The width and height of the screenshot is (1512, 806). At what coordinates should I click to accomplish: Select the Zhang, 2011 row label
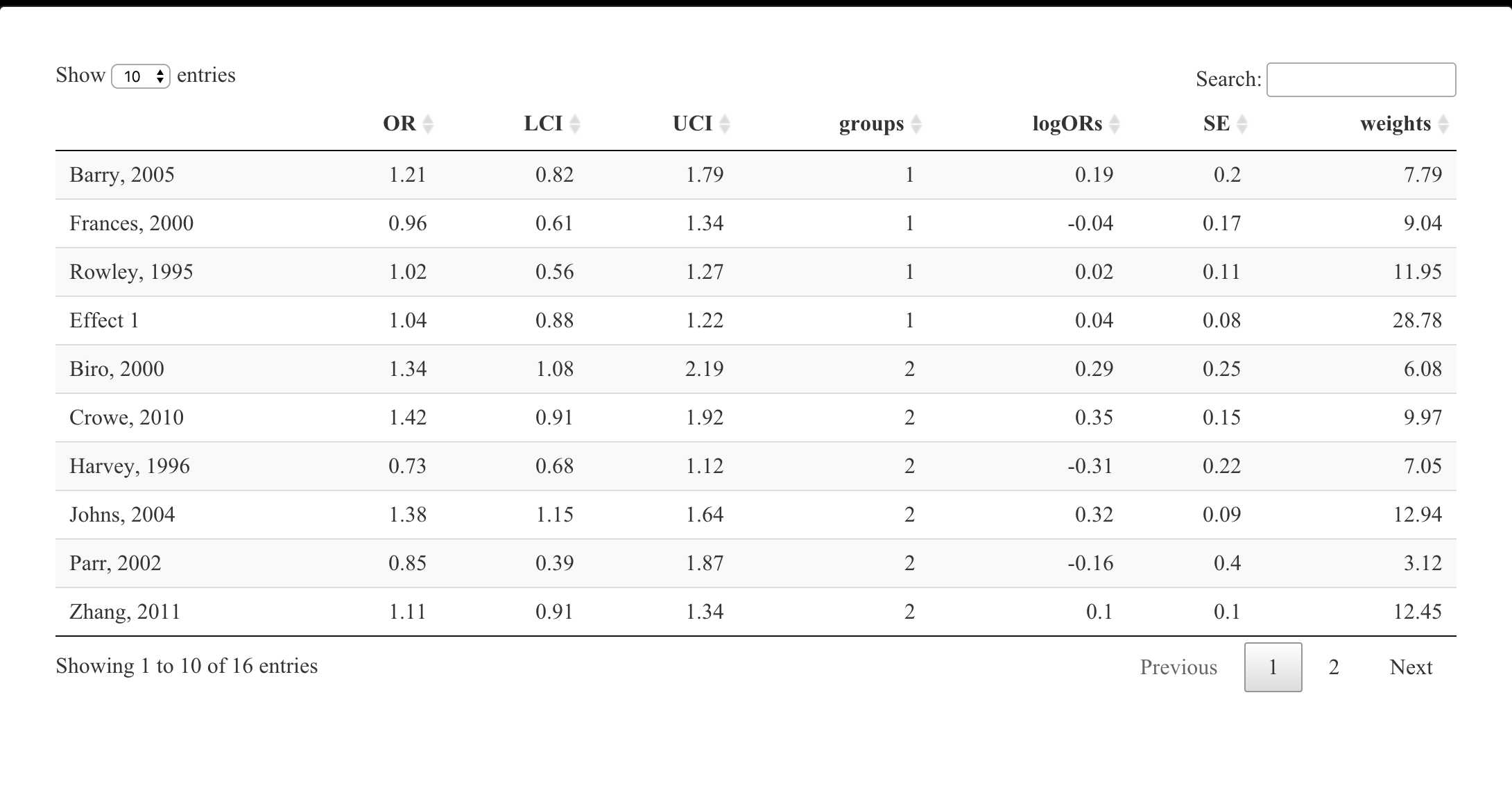coord(125,612)
